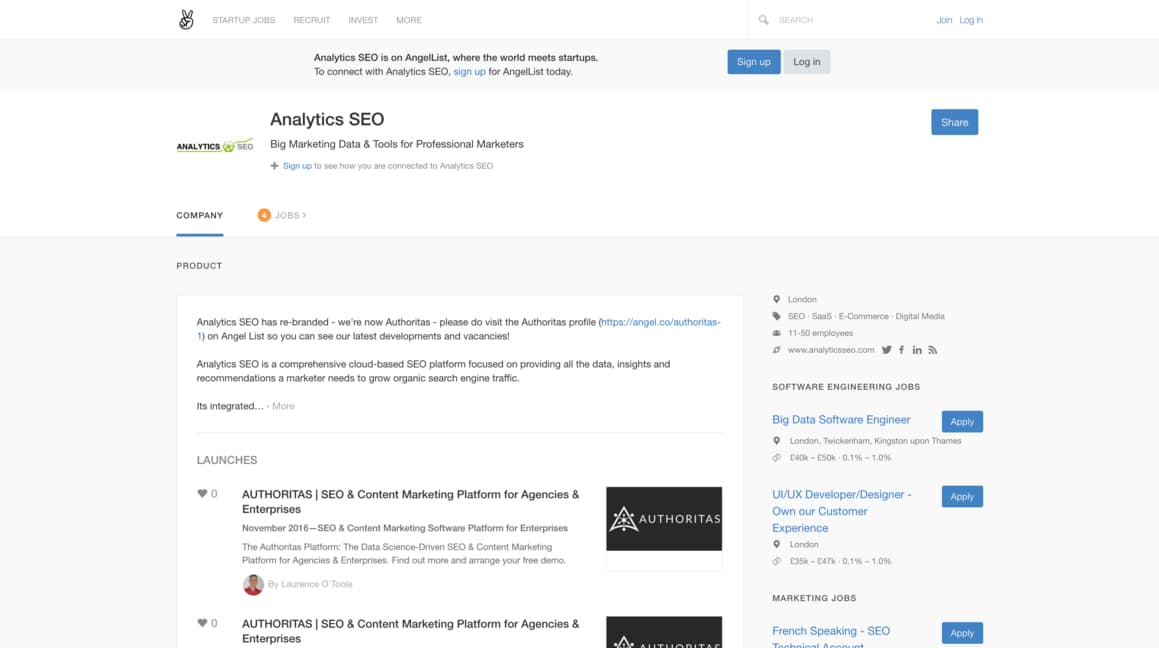The height and width of the screenshot is (648, 1159).
Task: Open Analytics SEO LinkedIn icon
Action: (x=917, y=350)
